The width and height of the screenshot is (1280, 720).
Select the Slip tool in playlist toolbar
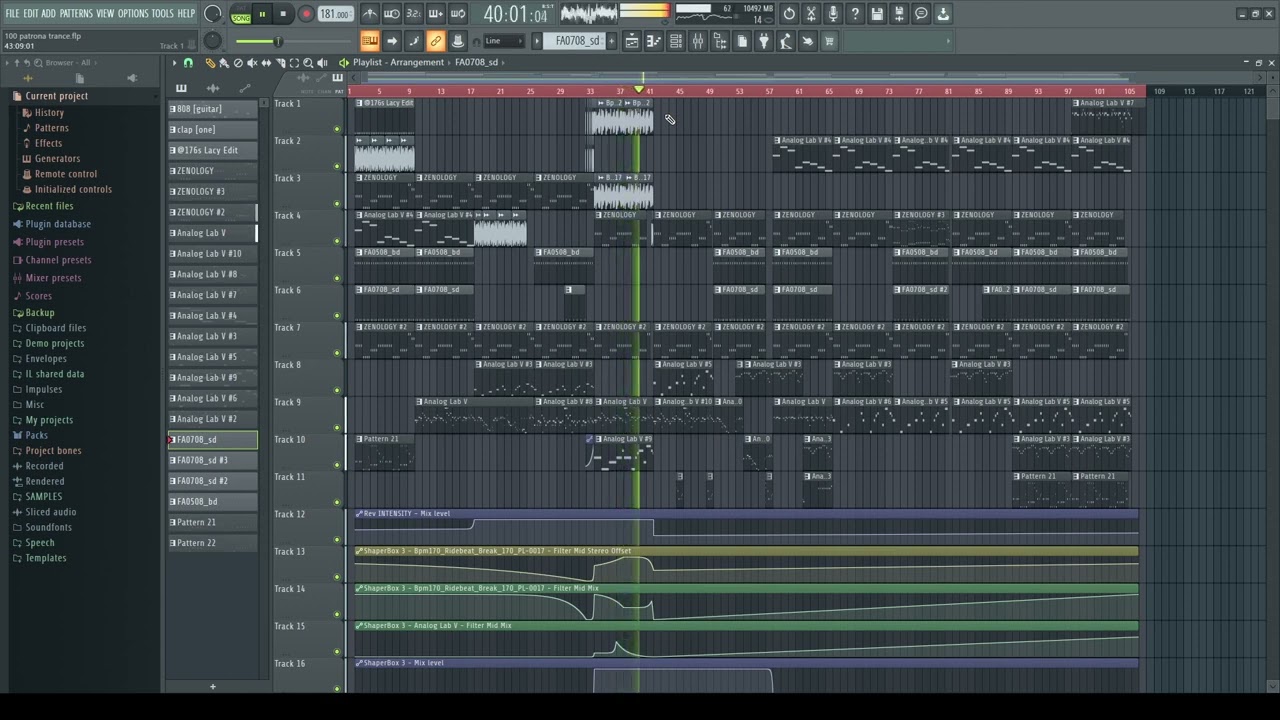tap(266, 63)
